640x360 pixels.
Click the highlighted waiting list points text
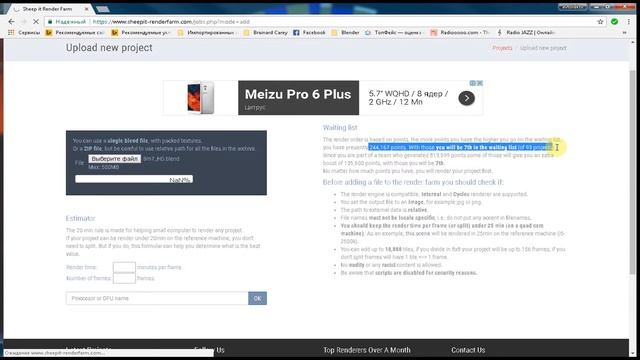point(460,147)
